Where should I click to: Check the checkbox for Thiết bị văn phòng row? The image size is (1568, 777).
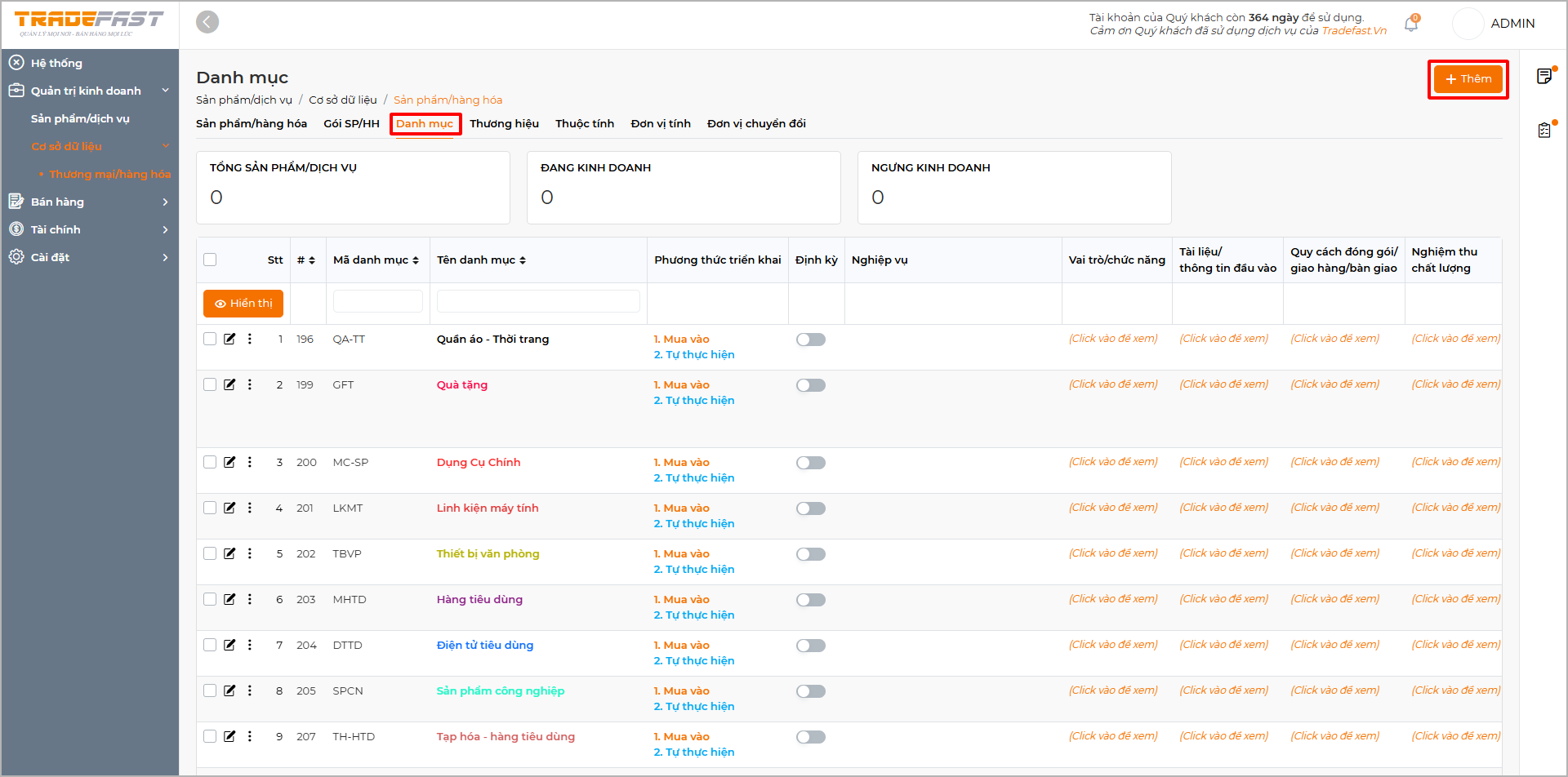click(210, 553)
